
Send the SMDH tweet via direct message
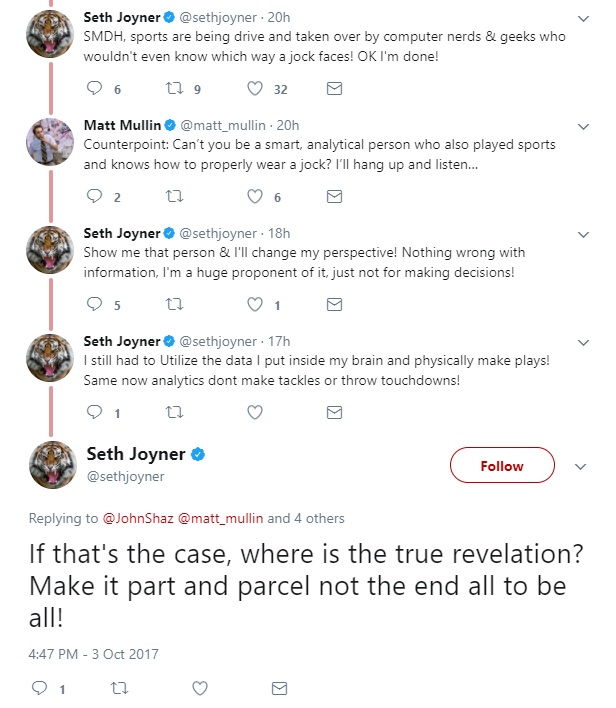click(x=335, y=89)
